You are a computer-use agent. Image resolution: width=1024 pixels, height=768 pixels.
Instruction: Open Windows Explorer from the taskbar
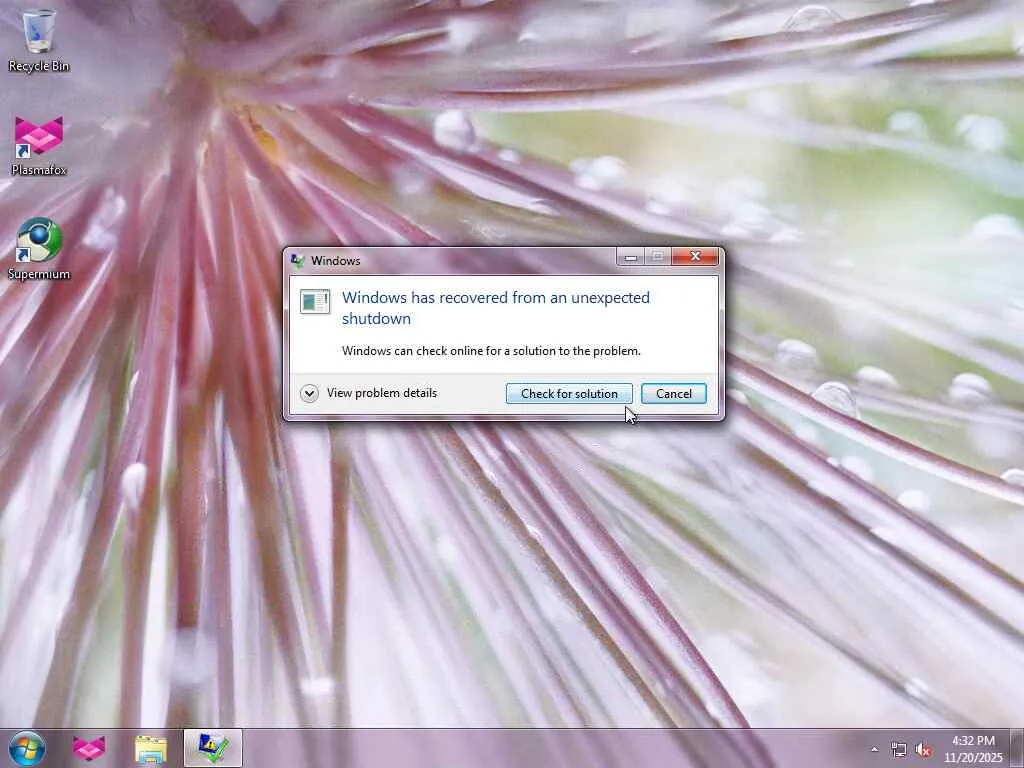pyautogui.click(x=151, y=748)
